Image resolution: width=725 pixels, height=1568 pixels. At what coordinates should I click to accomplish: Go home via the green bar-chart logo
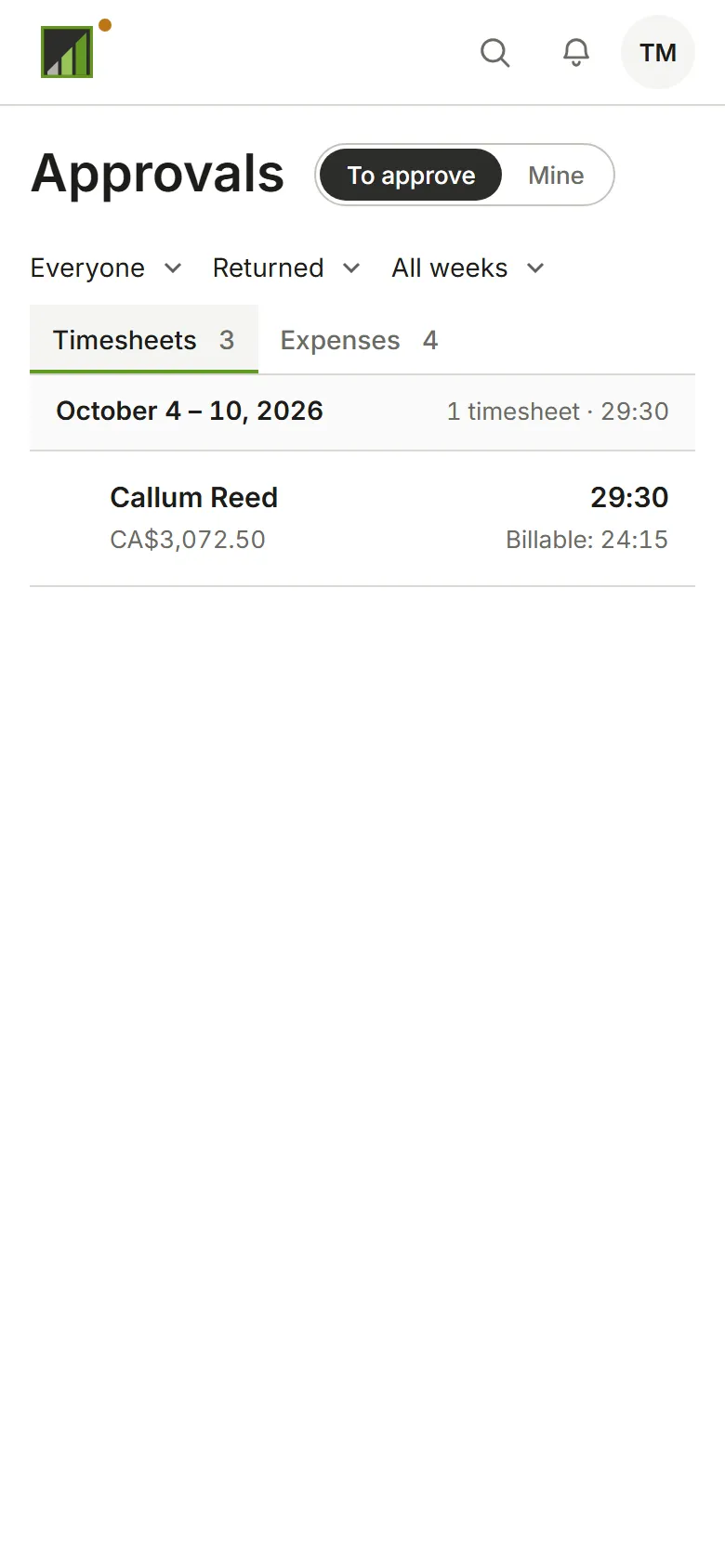(67, 52)
